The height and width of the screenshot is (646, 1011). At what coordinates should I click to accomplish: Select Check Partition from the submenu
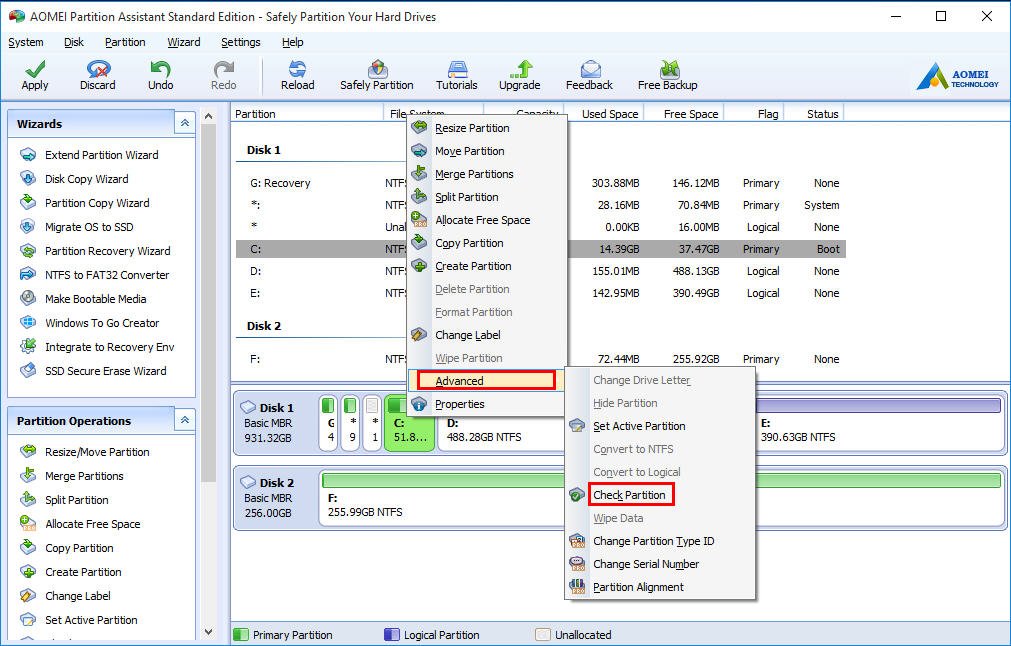[631, 494]
